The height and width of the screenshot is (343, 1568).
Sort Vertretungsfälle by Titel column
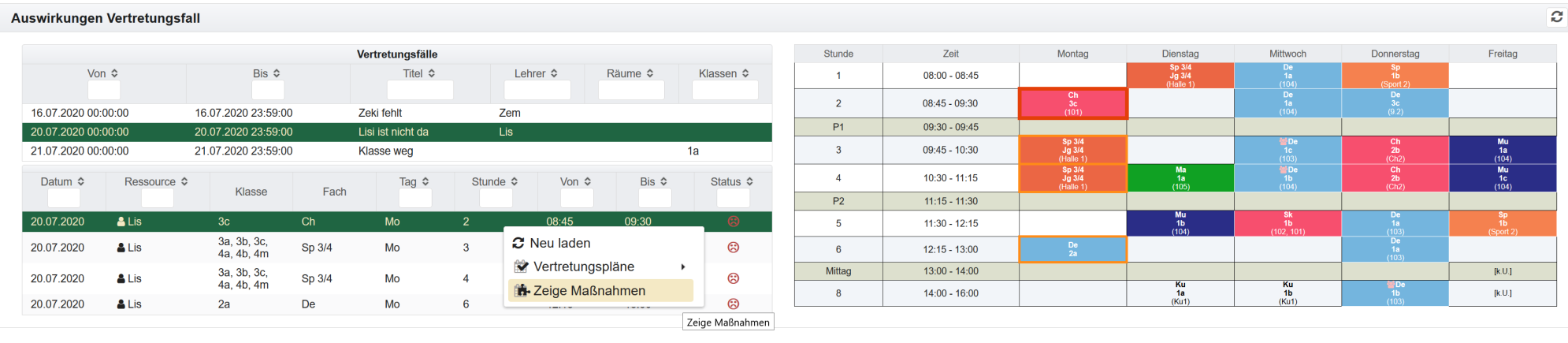coord(431,73)
